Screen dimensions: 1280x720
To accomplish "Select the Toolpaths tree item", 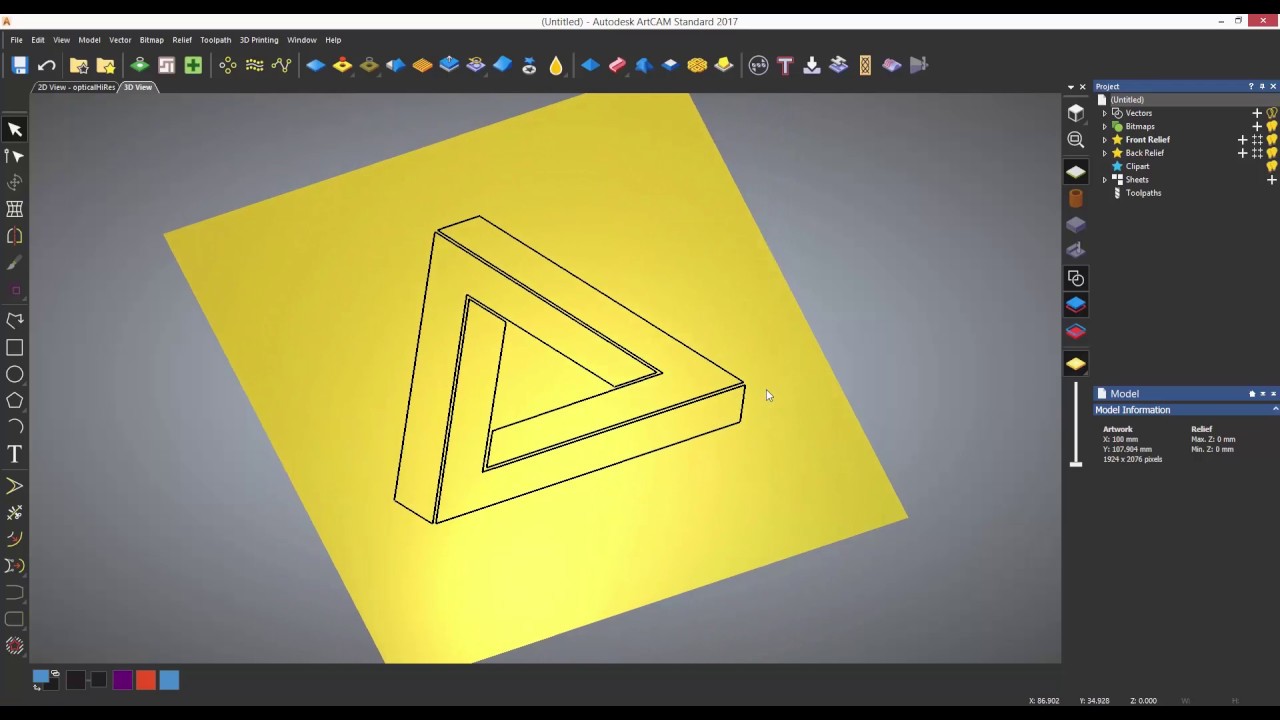I will pyautogui.click(x=1143, y=193).
